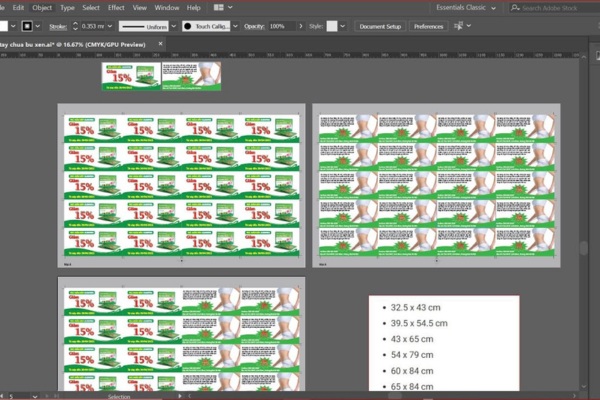Image resolution: width=600 pixels, height=400 pixels.
Task: Click the Document Setup button
Action: [x=380, y=26]
